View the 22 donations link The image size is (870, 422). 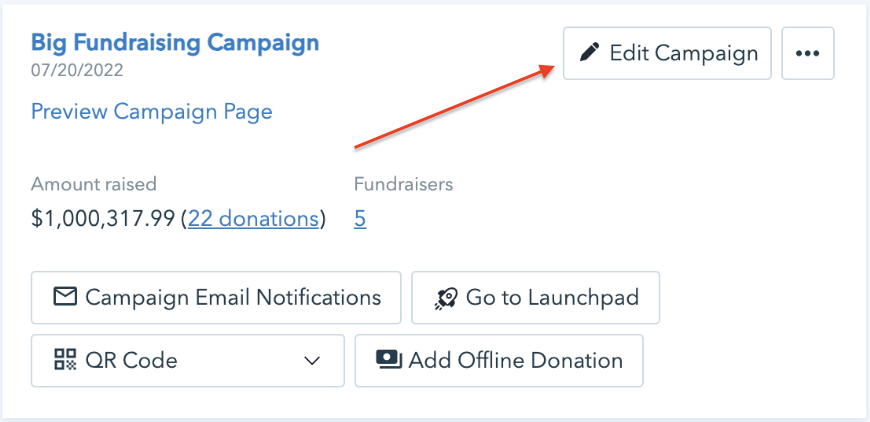coord(253,218)
